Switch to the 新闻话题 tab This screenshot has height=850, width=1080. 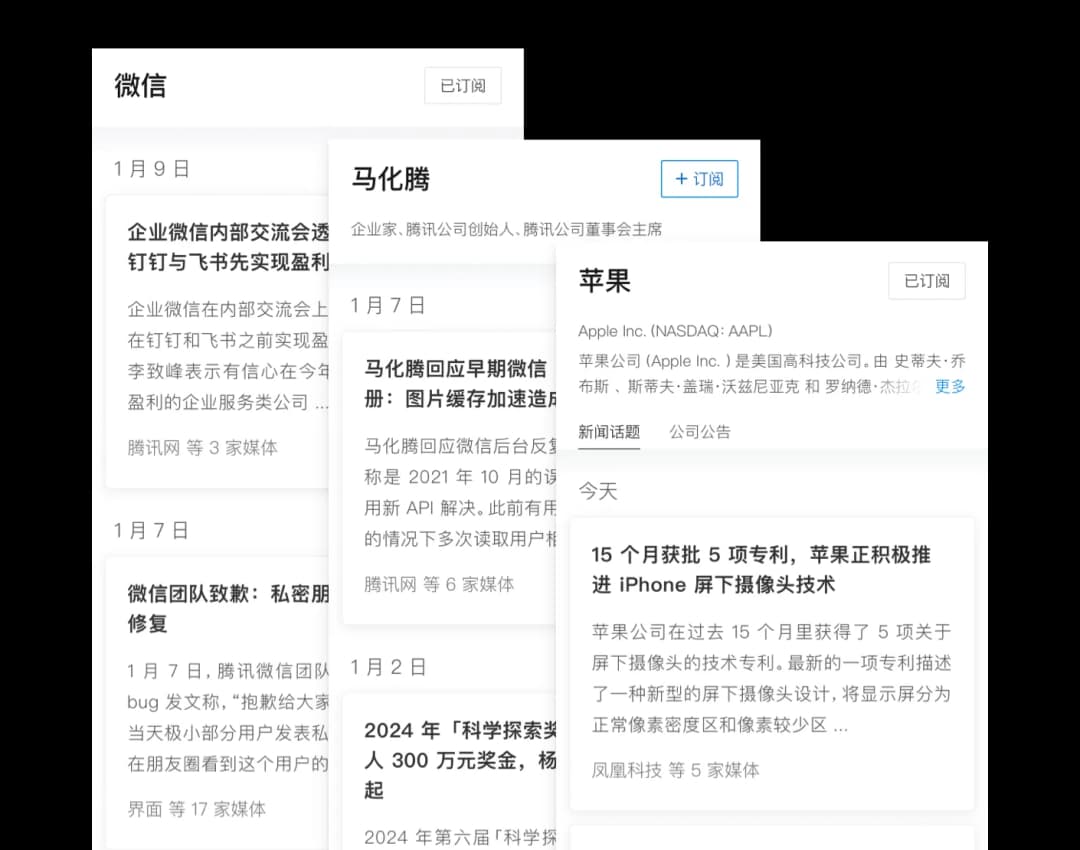(609, 432)
